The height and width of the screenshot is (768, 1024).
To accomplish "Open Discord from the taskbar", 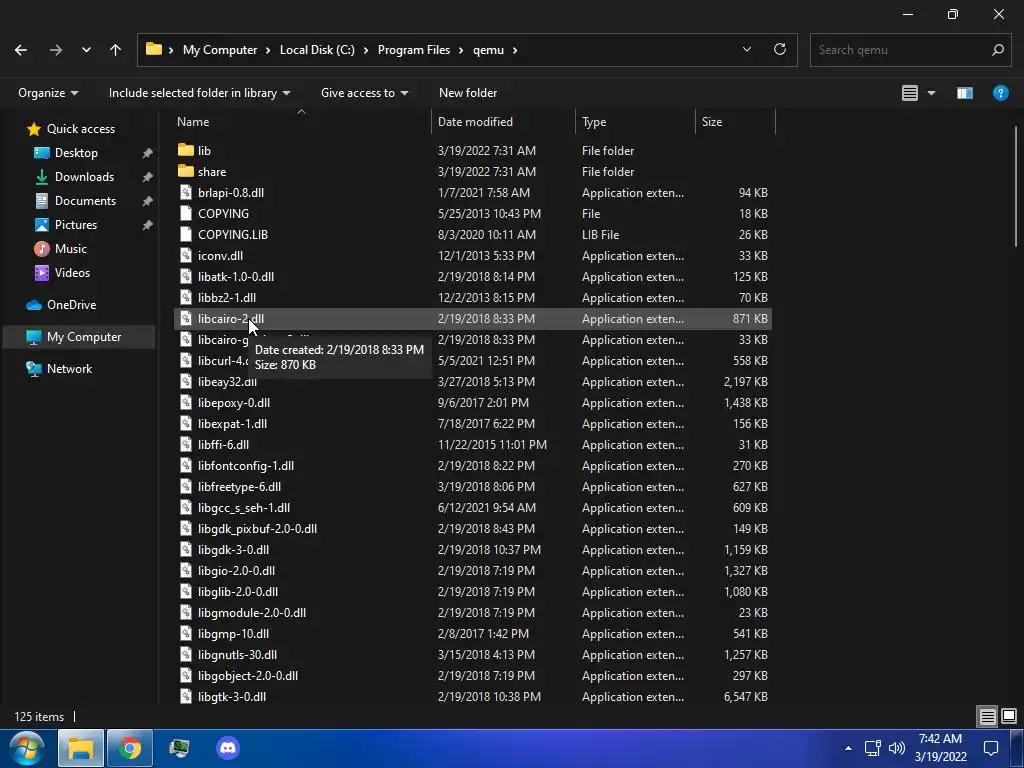I will click(x=228, y=748).
